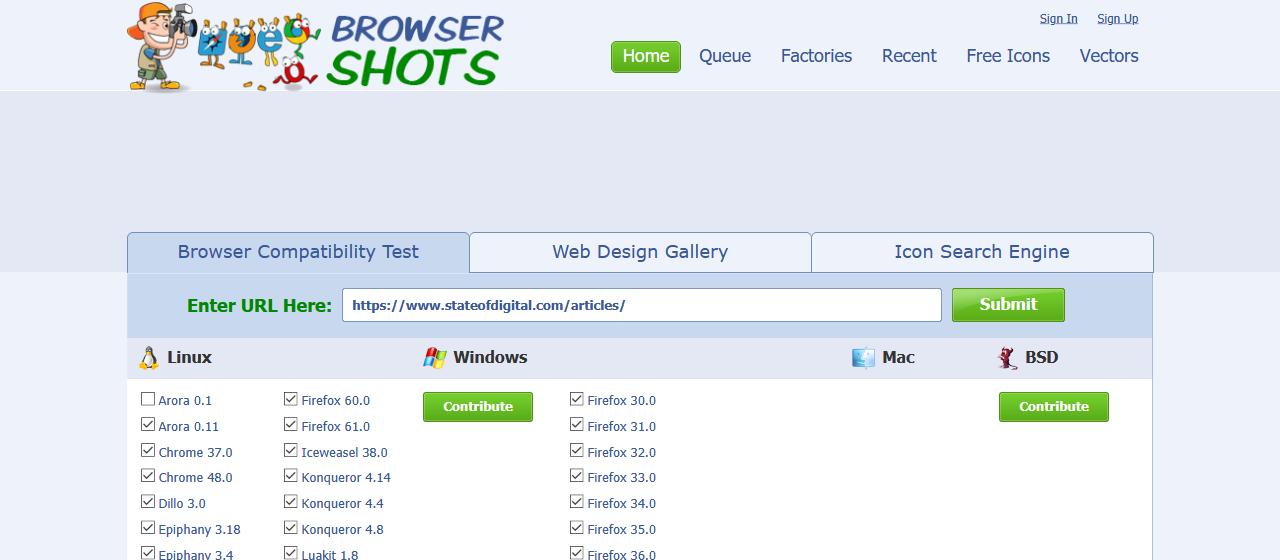The height and width of the screenshot is (560, 1280).
Task: Click the Windows heading text
Action: pyautogui.click(x=490, y=358)
